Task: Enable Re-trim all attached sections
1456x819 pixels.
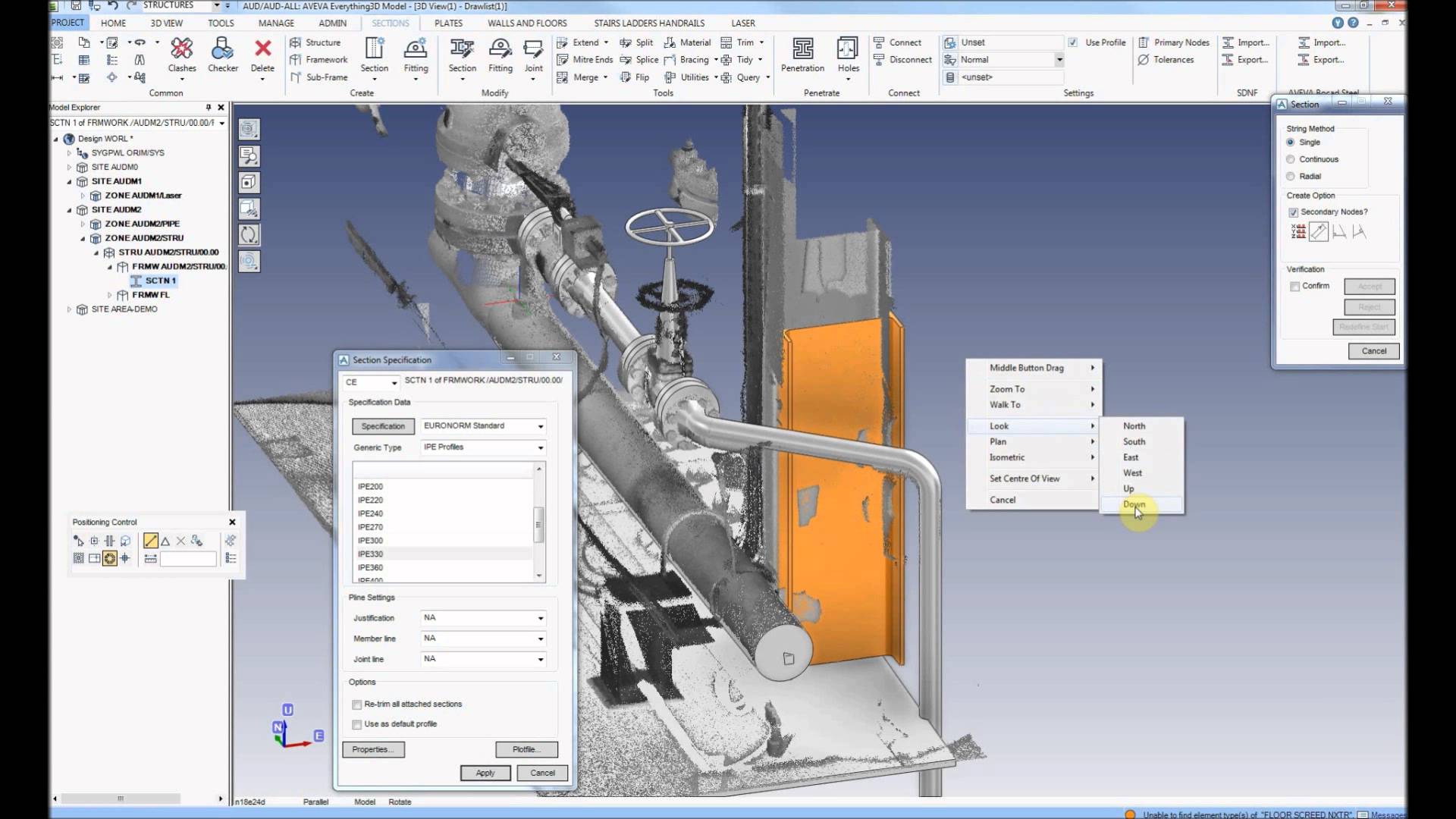Action: pos(357,704)
